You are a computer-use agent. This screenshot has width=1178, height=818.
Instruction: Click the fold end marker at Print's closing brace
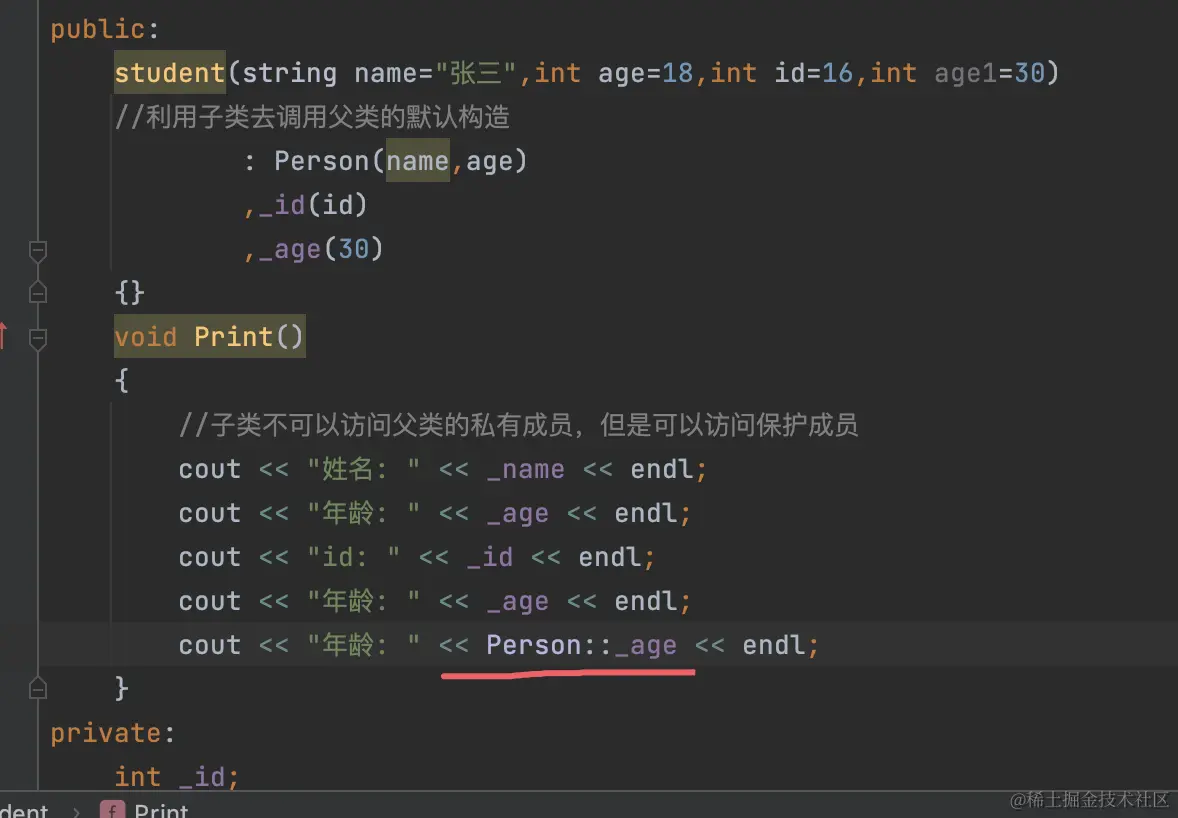point(38,688)
